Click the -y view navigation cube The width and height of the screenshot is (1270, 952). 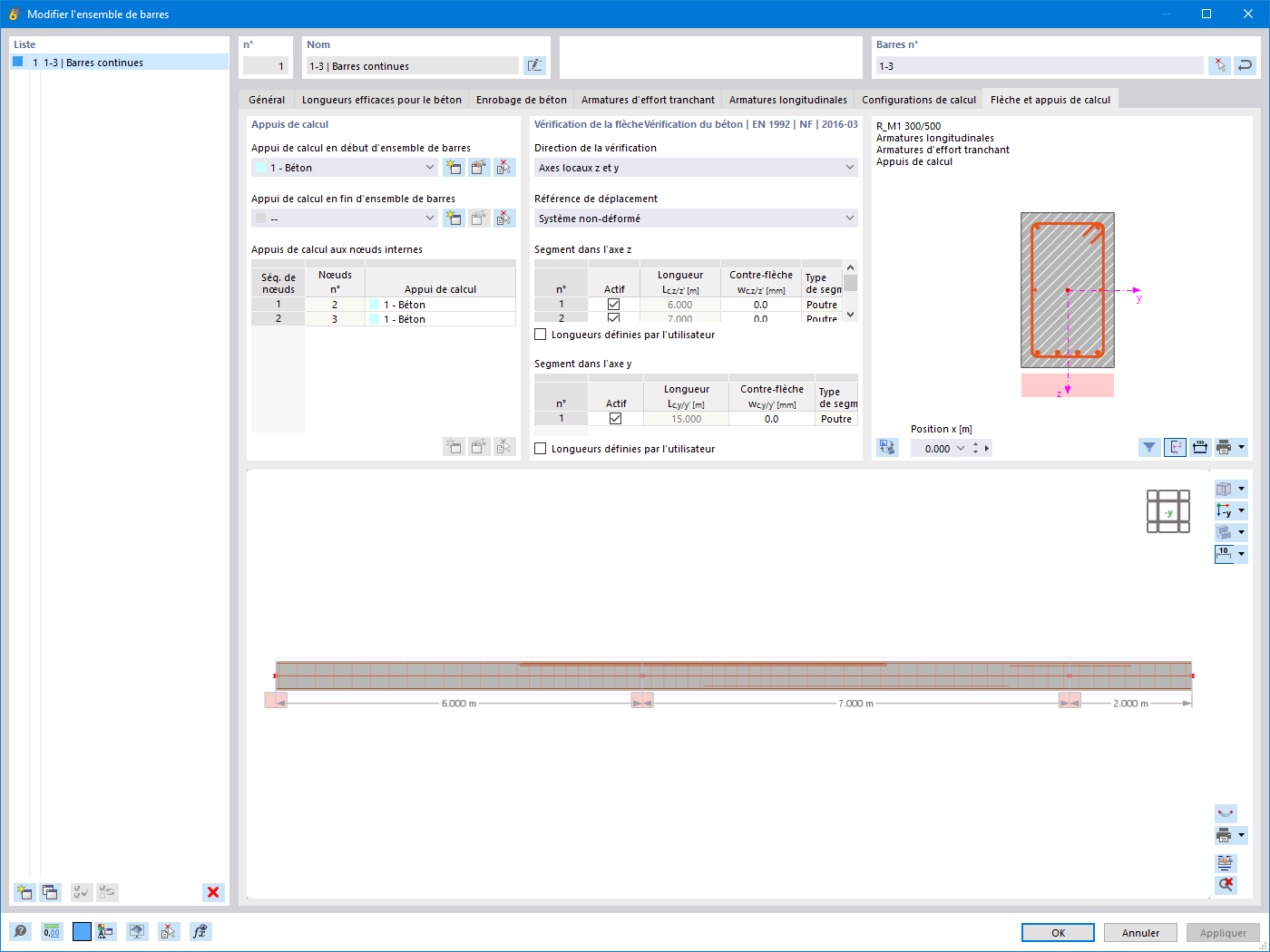pos(1168,512)
